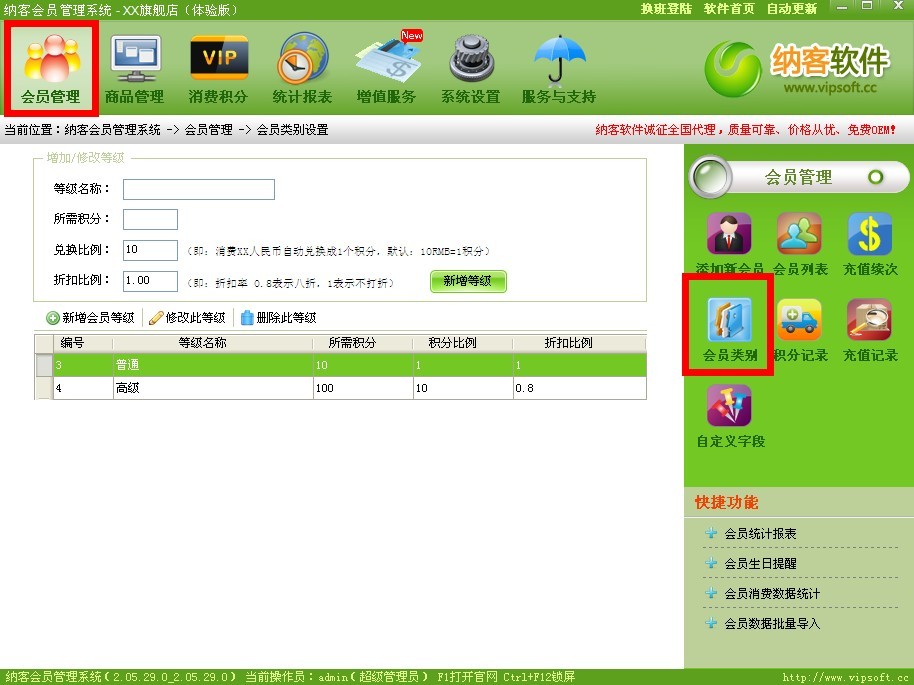
Task: Click 修改此等级 pencil toolbar item
Action: 188,318
